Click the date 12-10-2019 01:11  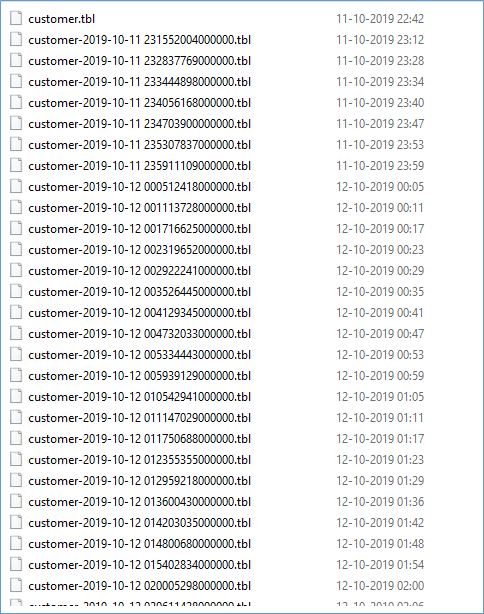[x=380, y=418]
